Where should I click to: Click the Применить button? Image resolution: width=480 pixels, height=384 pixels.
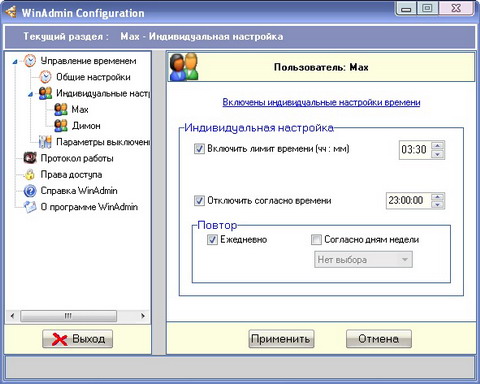click(281, 339)
